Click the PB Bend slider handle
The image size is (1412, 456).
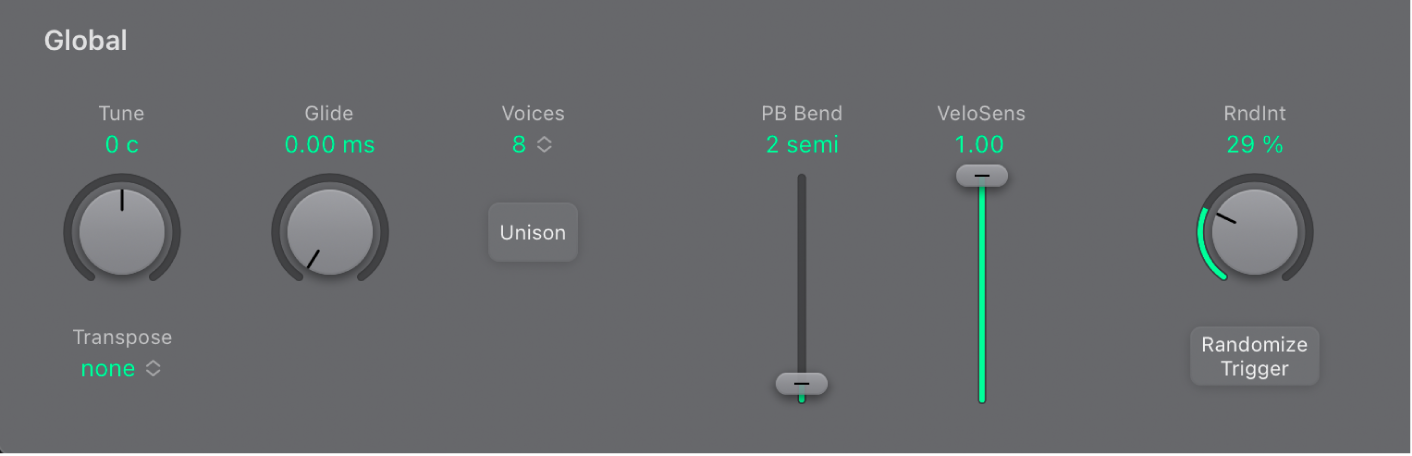[801, 384]
